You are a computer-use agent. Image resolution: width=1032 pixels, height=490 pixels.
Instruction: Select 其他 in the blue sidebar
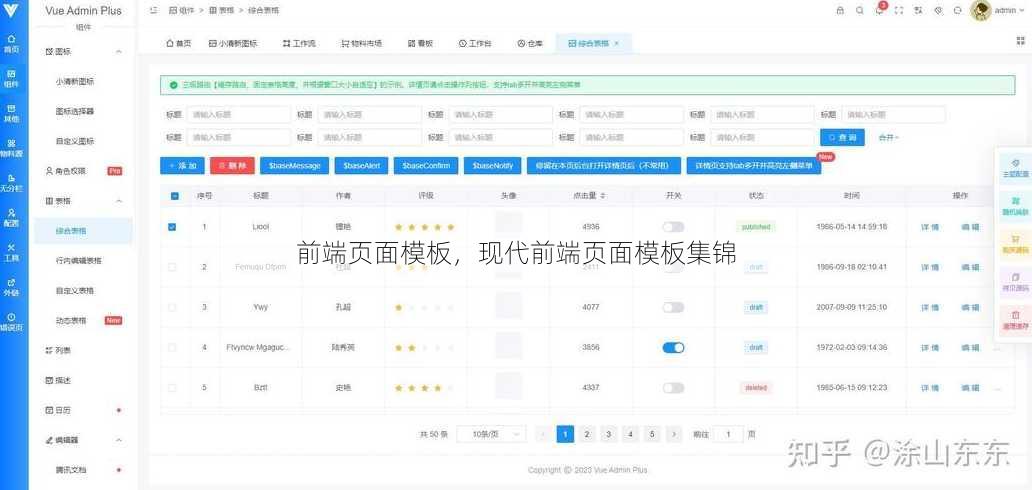coord(11,113)
